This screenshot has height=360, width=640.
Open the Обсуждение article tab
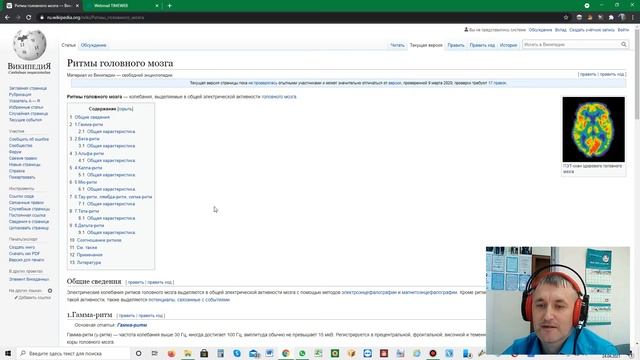pos(93,45)
